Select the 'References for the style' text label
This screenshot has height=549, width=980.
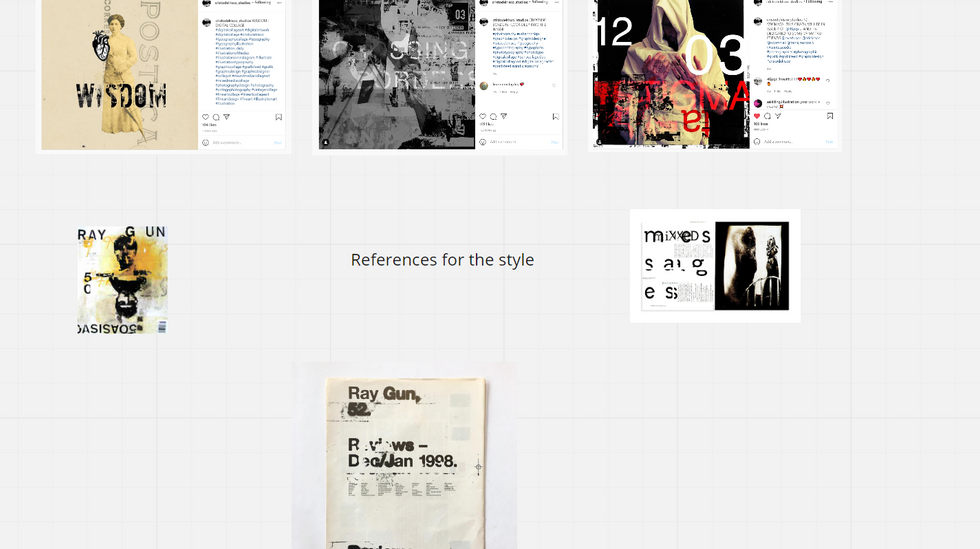(x=442, y=259)
